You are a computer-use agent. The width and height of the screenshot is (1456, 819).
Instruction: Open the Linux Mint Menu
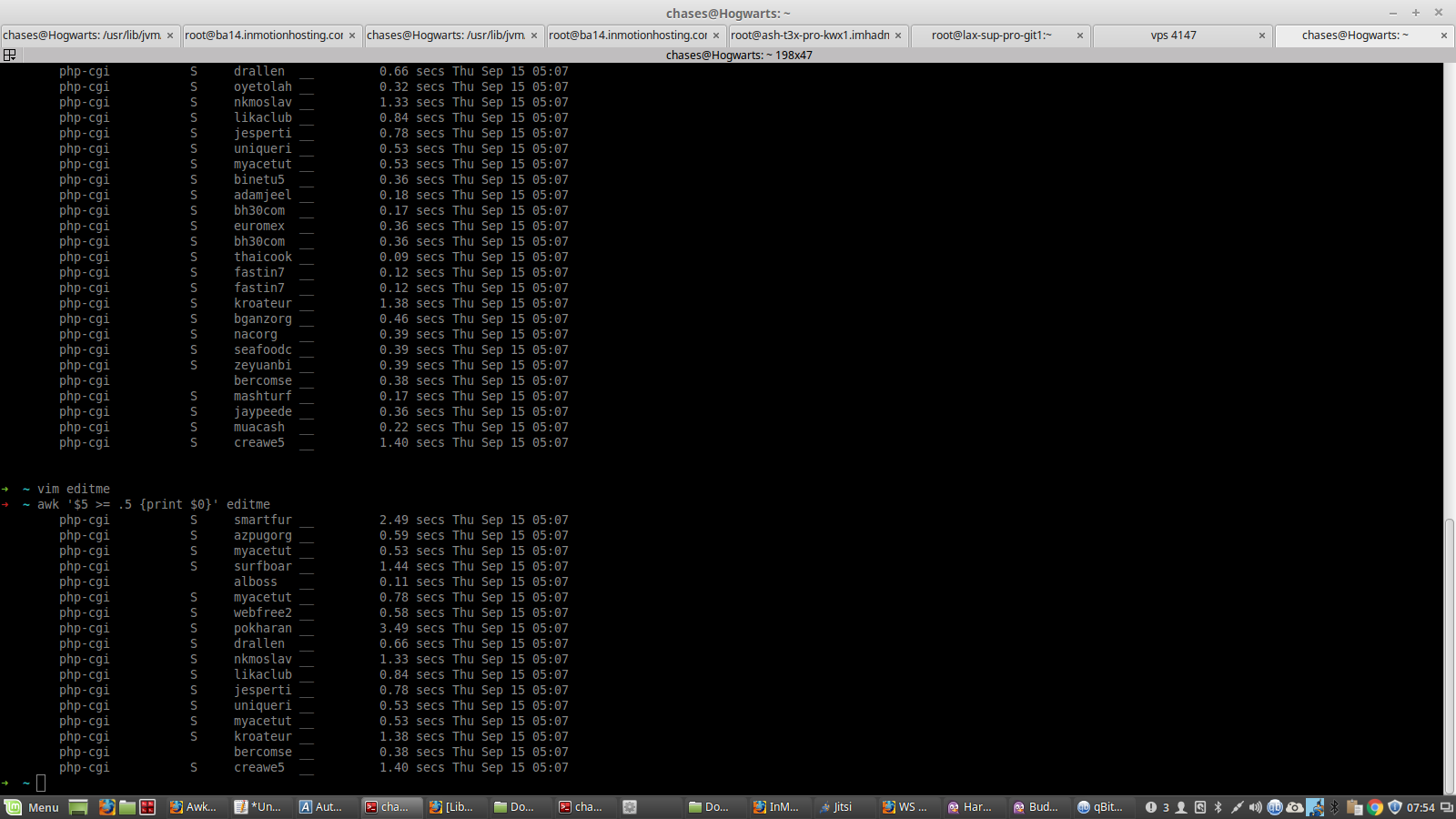coord(32,807)
